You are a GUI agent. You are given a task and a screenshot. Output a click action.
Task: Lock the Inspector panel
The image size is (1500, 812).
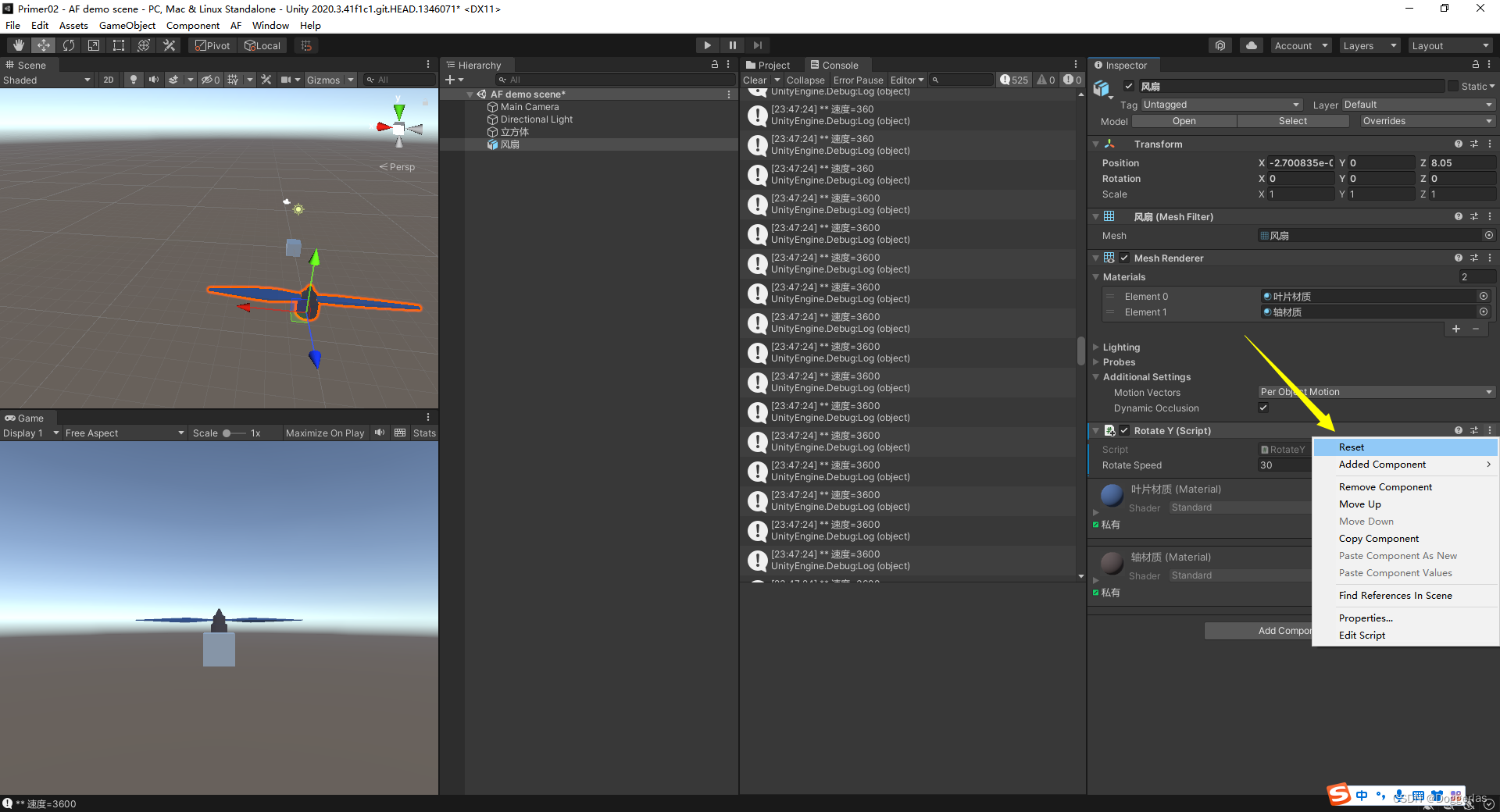pos(1476,65)
